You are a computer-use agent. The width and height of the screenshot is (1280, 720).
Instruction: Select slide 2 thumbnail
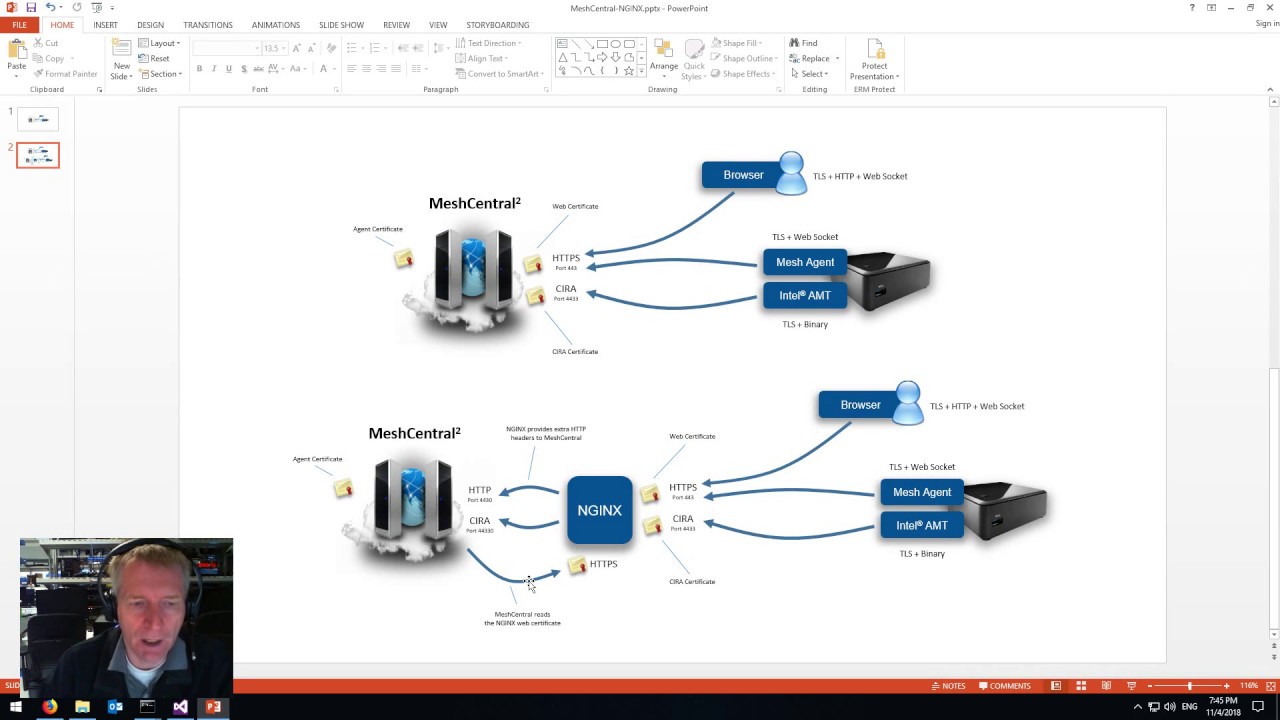point(38,155)
